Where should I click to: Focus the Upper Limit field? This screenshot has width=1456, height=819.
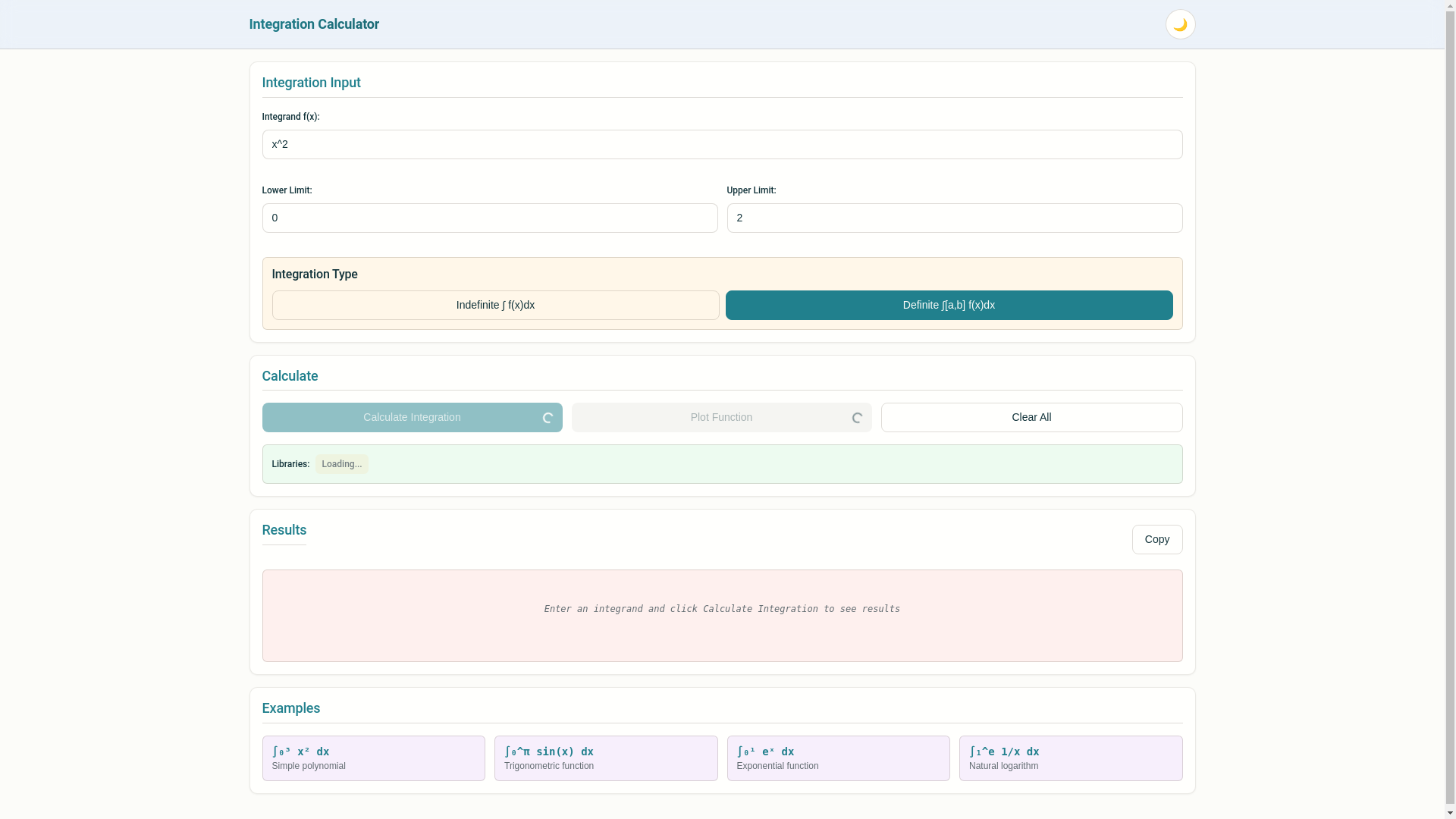pyautogui.click(x=955, y=218)
